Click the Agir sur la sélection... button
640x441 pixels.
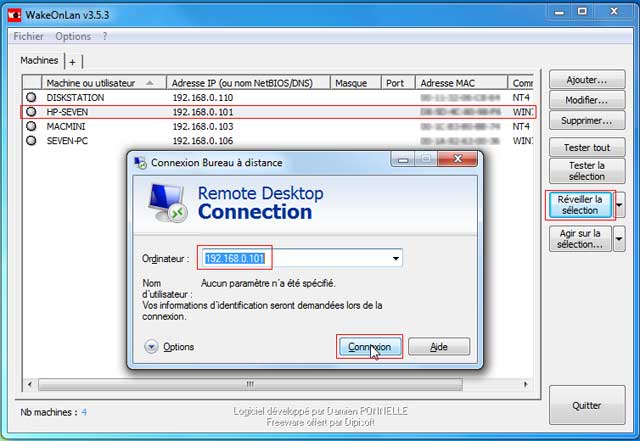580,238
